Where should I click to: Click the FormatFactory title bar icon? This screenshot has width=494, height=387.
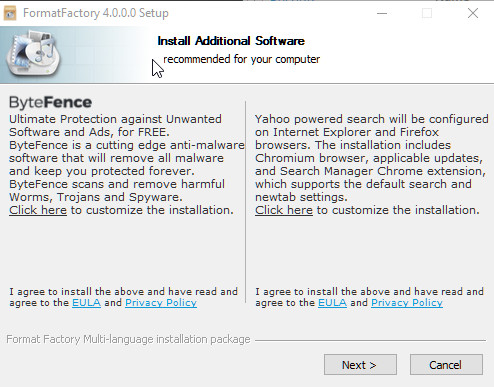10,13
